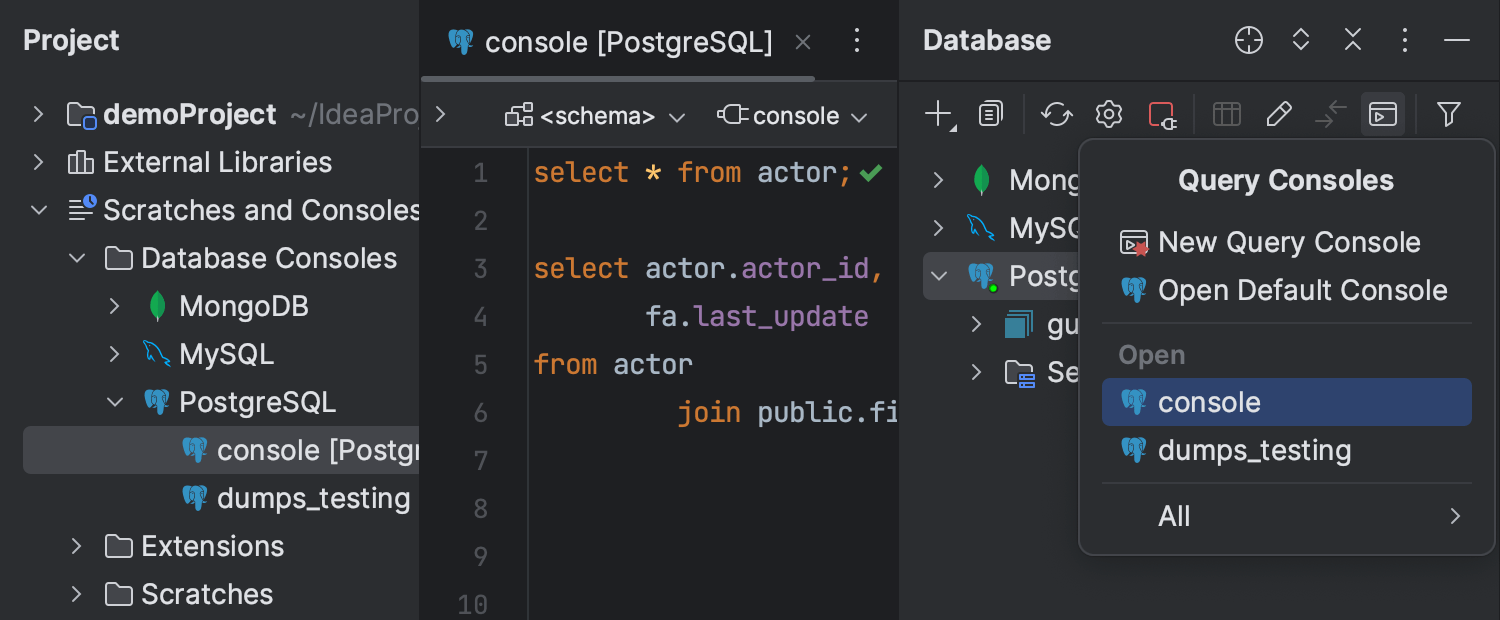This screenshot has width=1500, height=620.
Task: Click the table editor icon
Action: [1227, 115]
